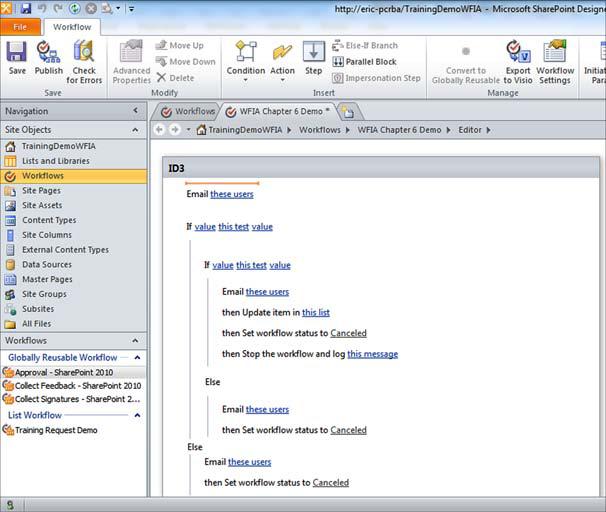Open All Files
This screenshot has height=512, width=606.
point(74,323)
